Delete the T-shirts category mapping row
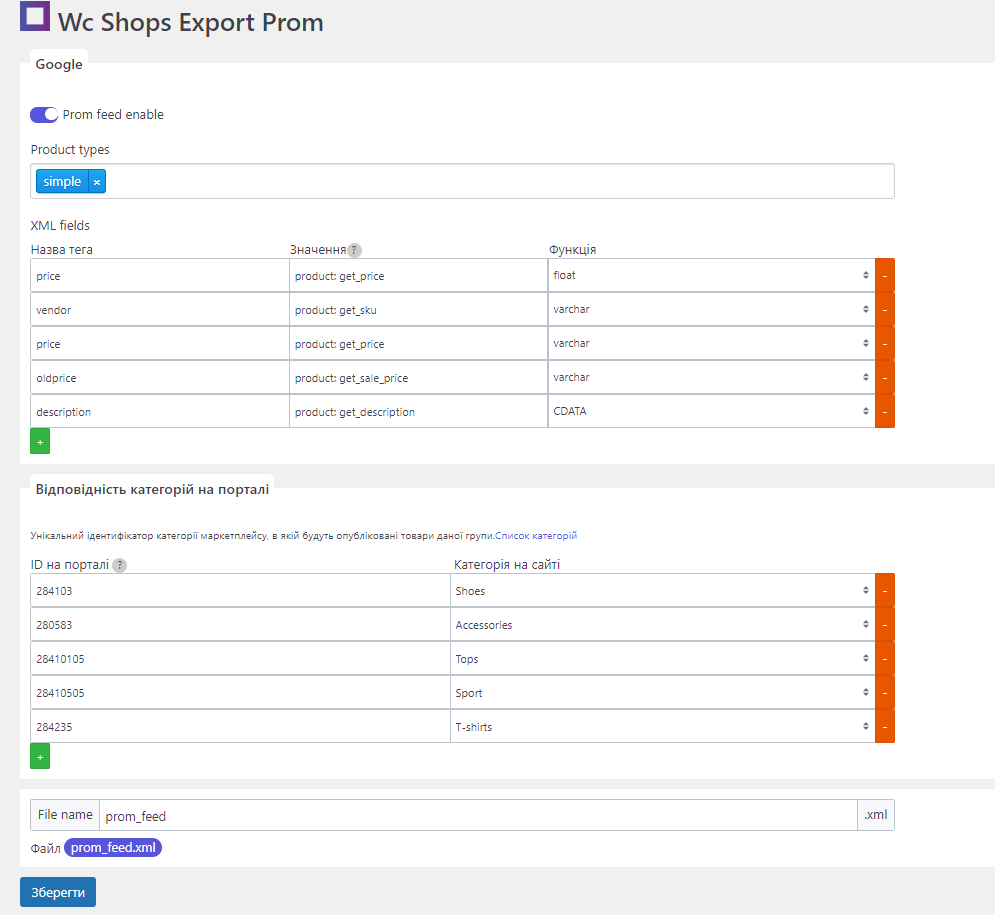The width and height of the screenshot is (995, 915). point(885,727)
